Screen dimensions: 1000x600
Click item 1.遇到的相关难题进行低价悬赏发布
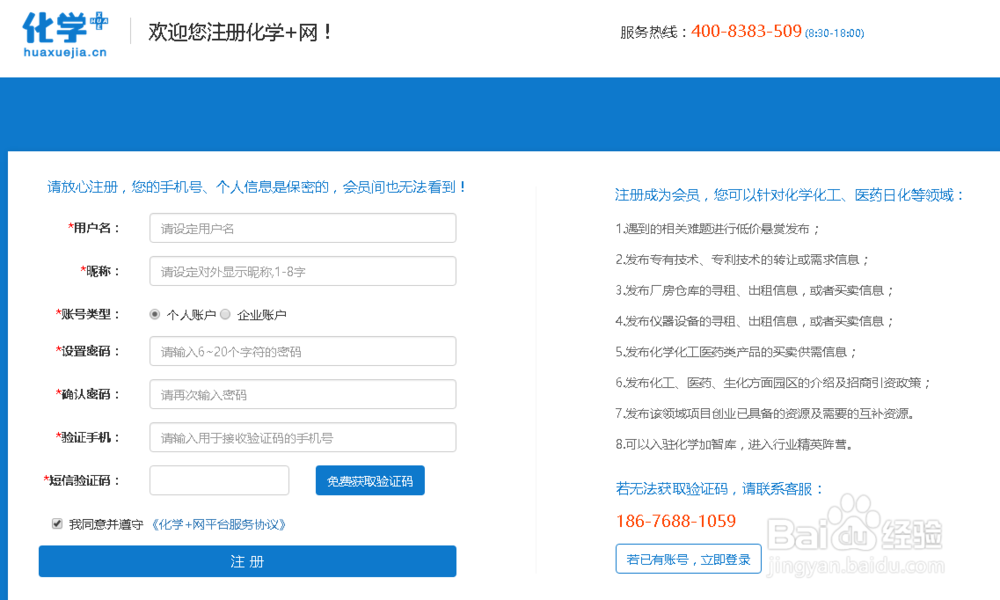717,229
